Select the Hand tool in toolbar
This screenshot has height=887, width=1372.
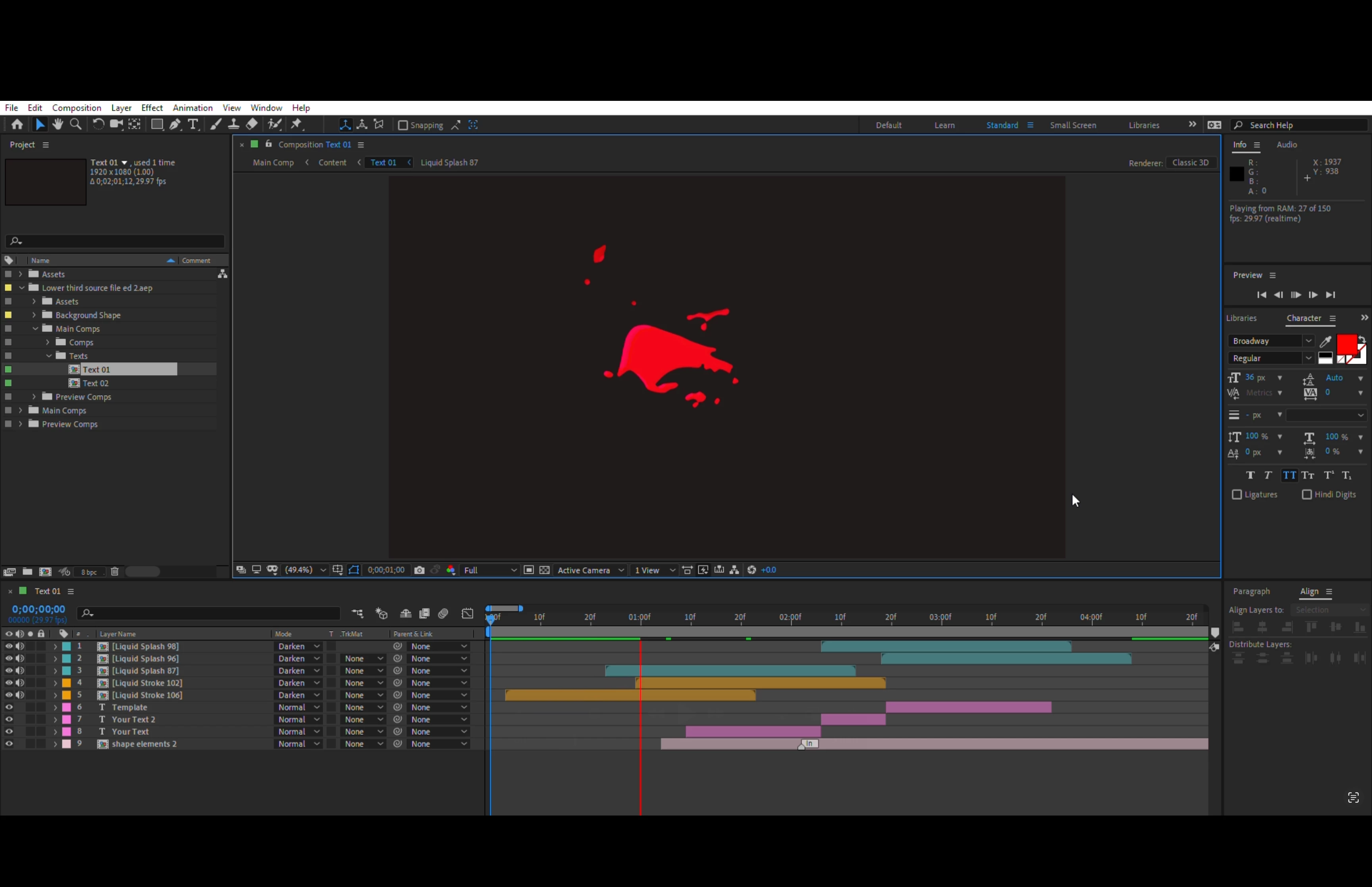coord(58,124)
